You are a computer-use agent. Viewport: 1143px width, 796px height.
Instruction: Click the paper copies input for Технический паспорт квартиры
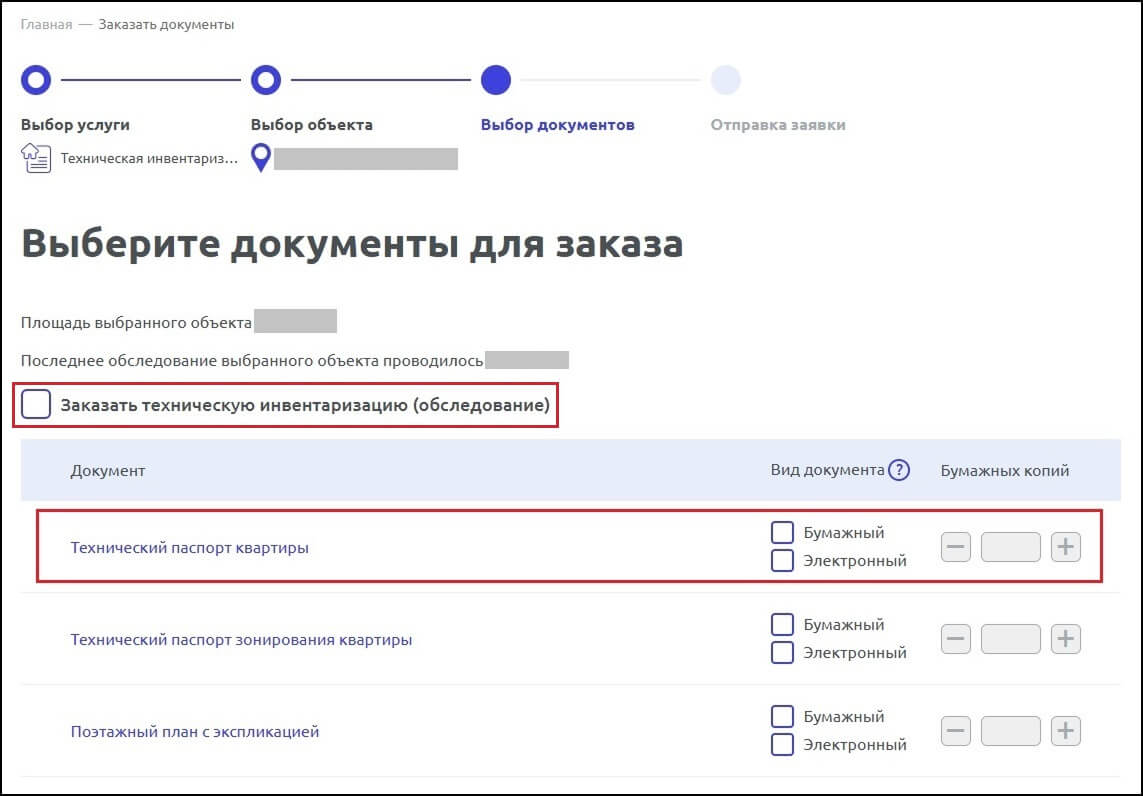click(1010, 547)
